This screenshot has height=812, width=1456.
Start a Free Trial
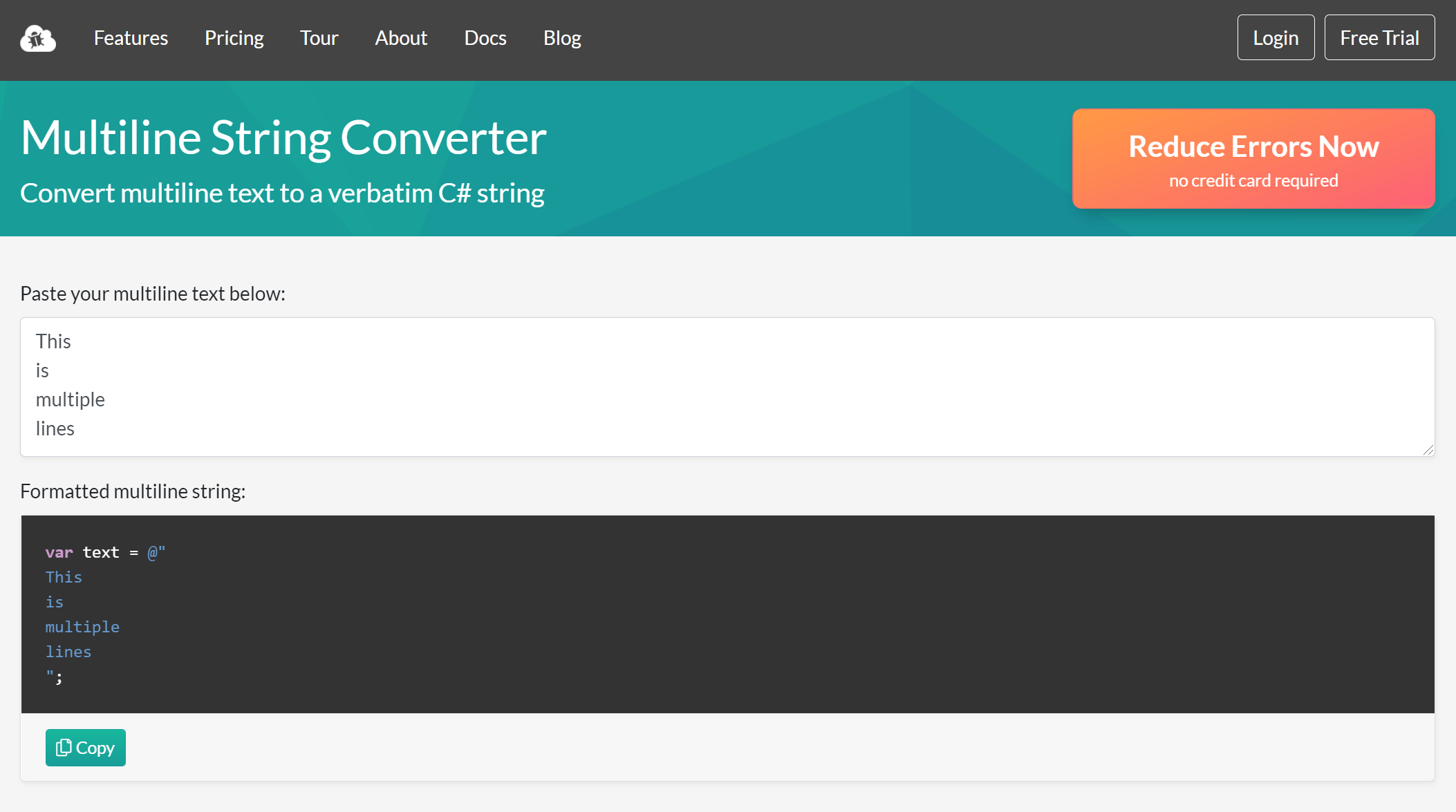pos(1379,37)
